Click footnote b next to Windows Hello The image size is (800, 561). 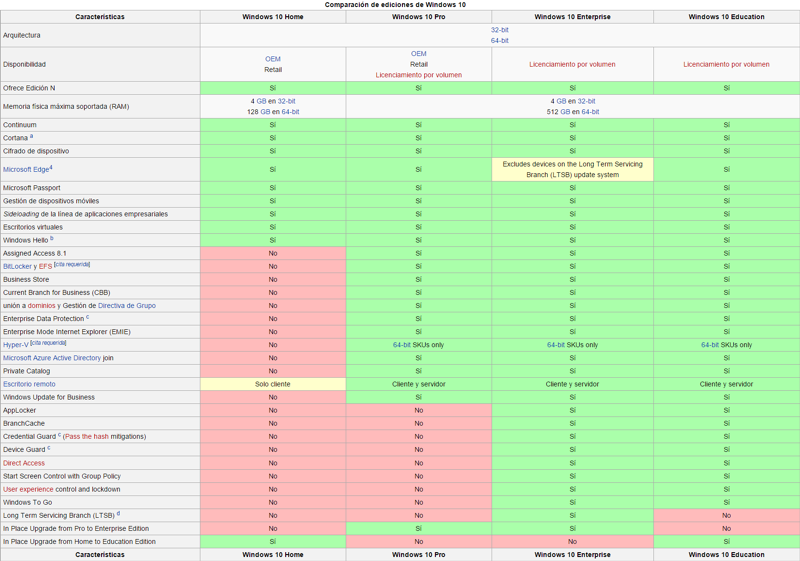point(52,238)
